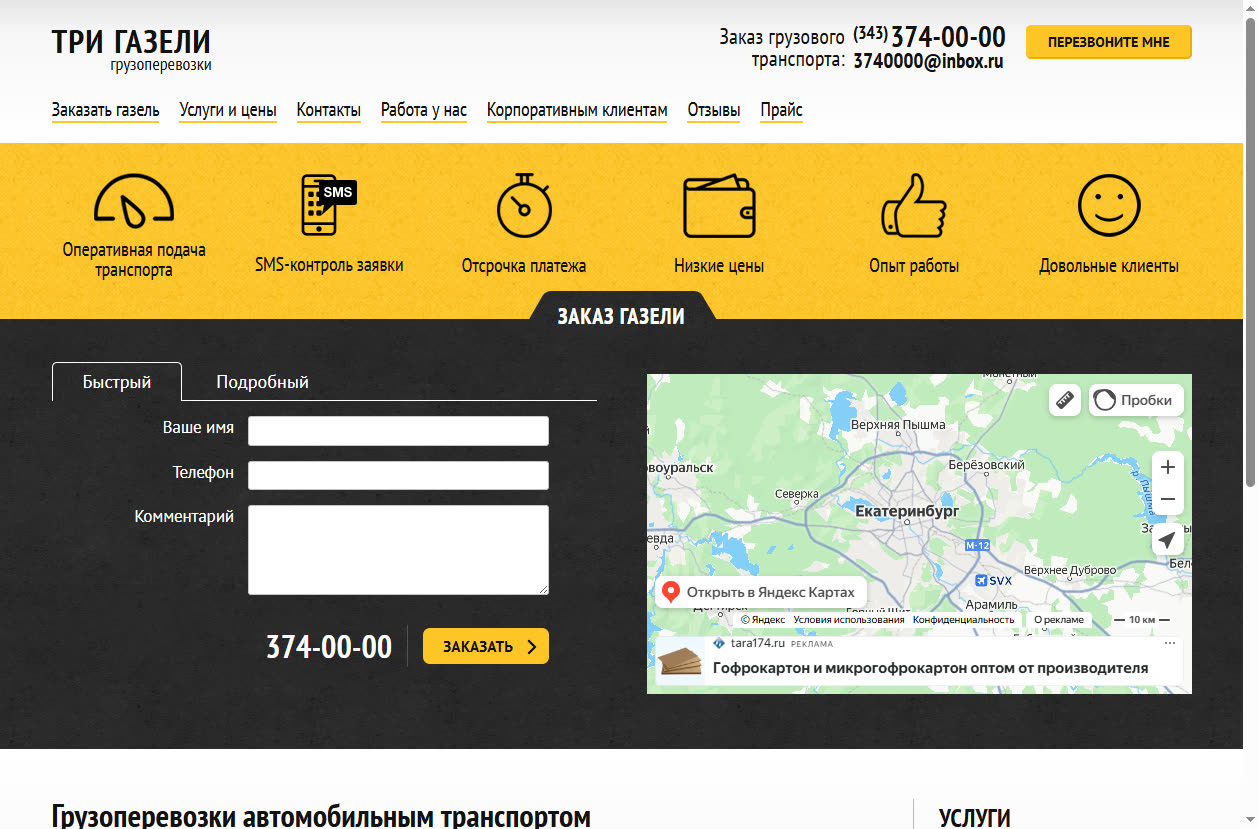Open the Контакты menu item
The image size is (1258, 829).
point(329,110)
